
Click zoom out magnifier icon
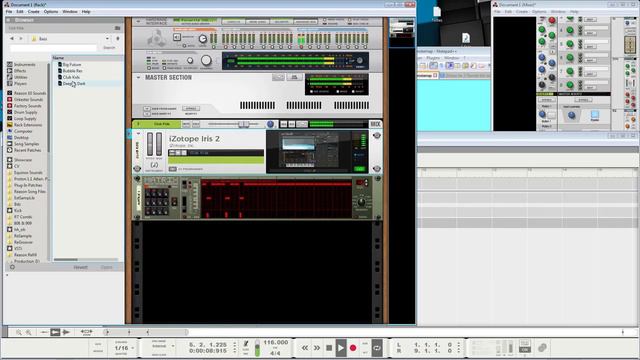19,332
